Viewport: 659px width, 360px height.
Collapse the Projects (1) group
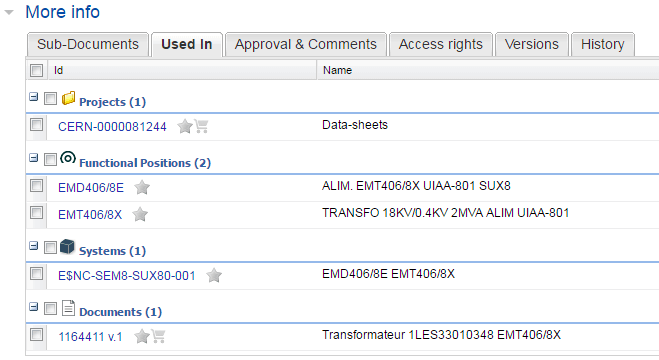34,97
